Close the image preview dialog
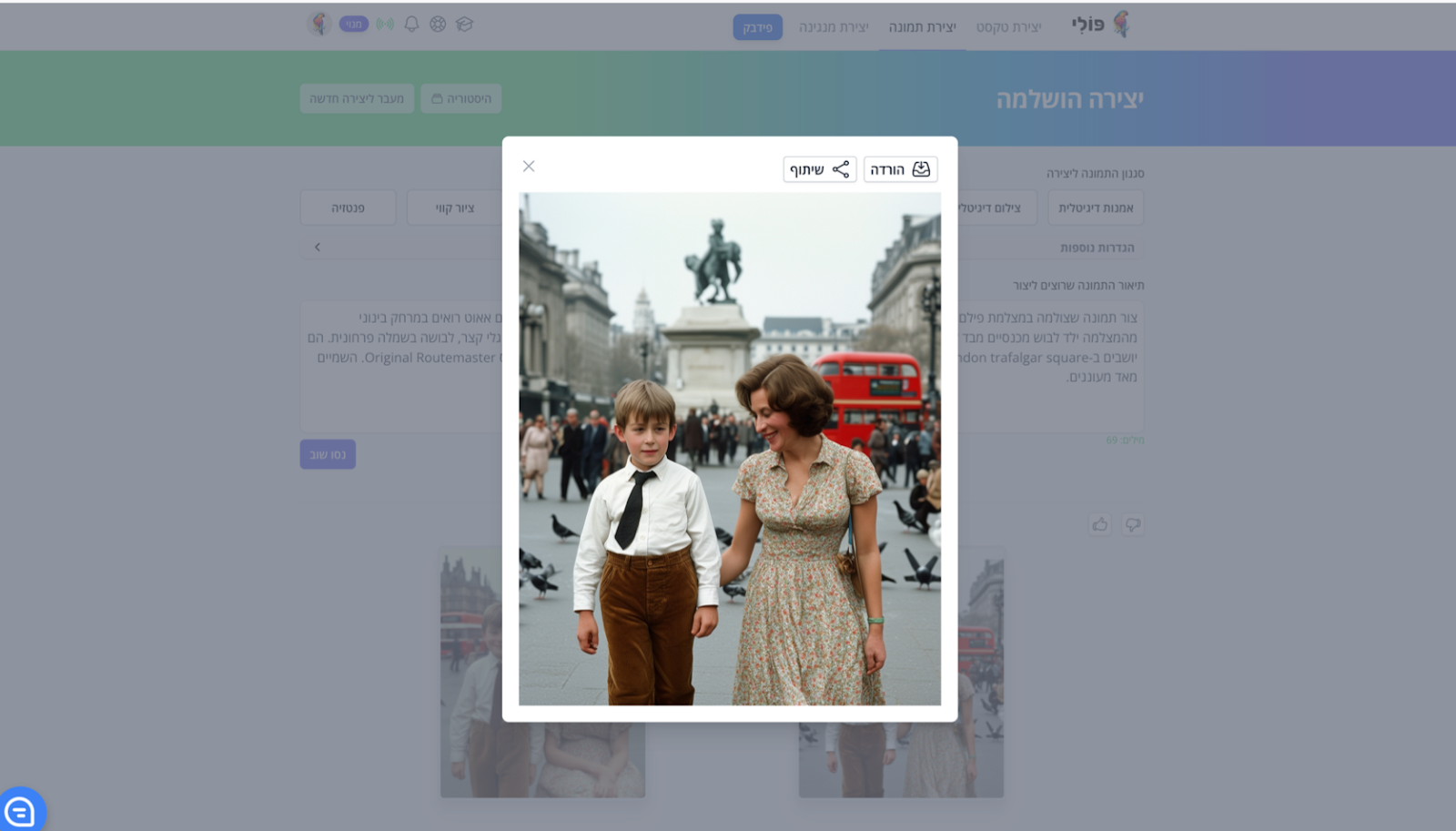Screen dimensions: 1456x831 [x=529, y=167]
